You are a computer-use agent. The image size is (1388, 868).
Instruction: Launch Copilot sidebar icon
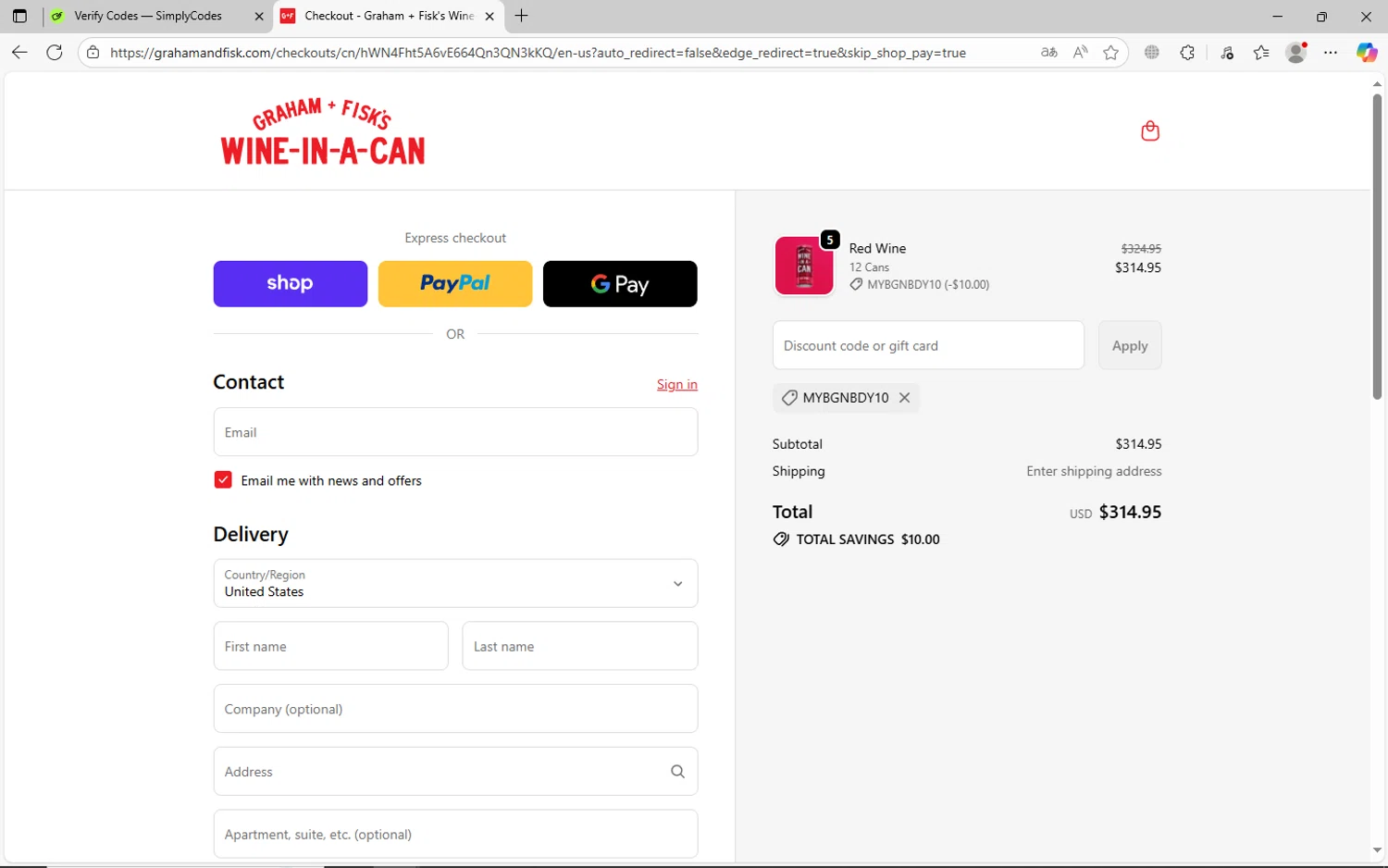click(1367, 53)
